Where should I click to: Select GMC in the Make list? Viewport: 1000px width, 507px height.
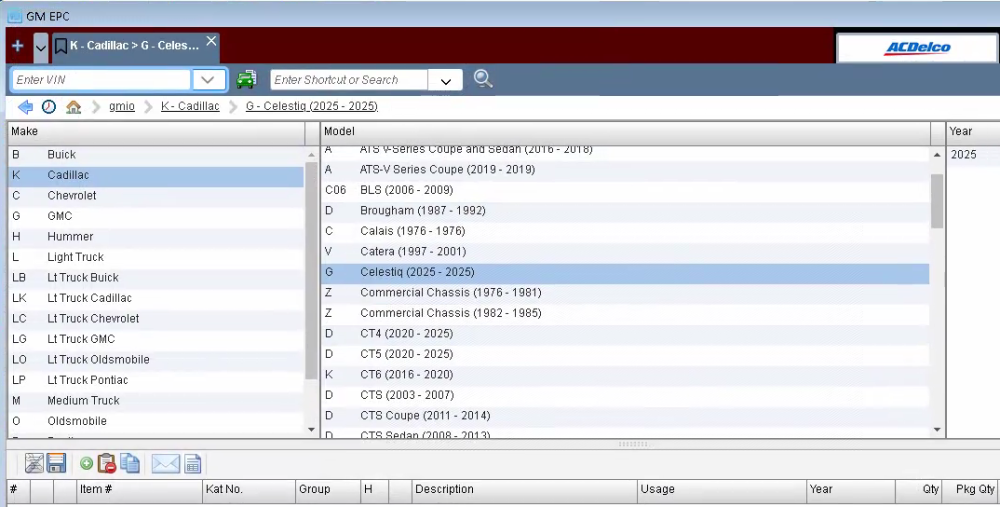156,216
